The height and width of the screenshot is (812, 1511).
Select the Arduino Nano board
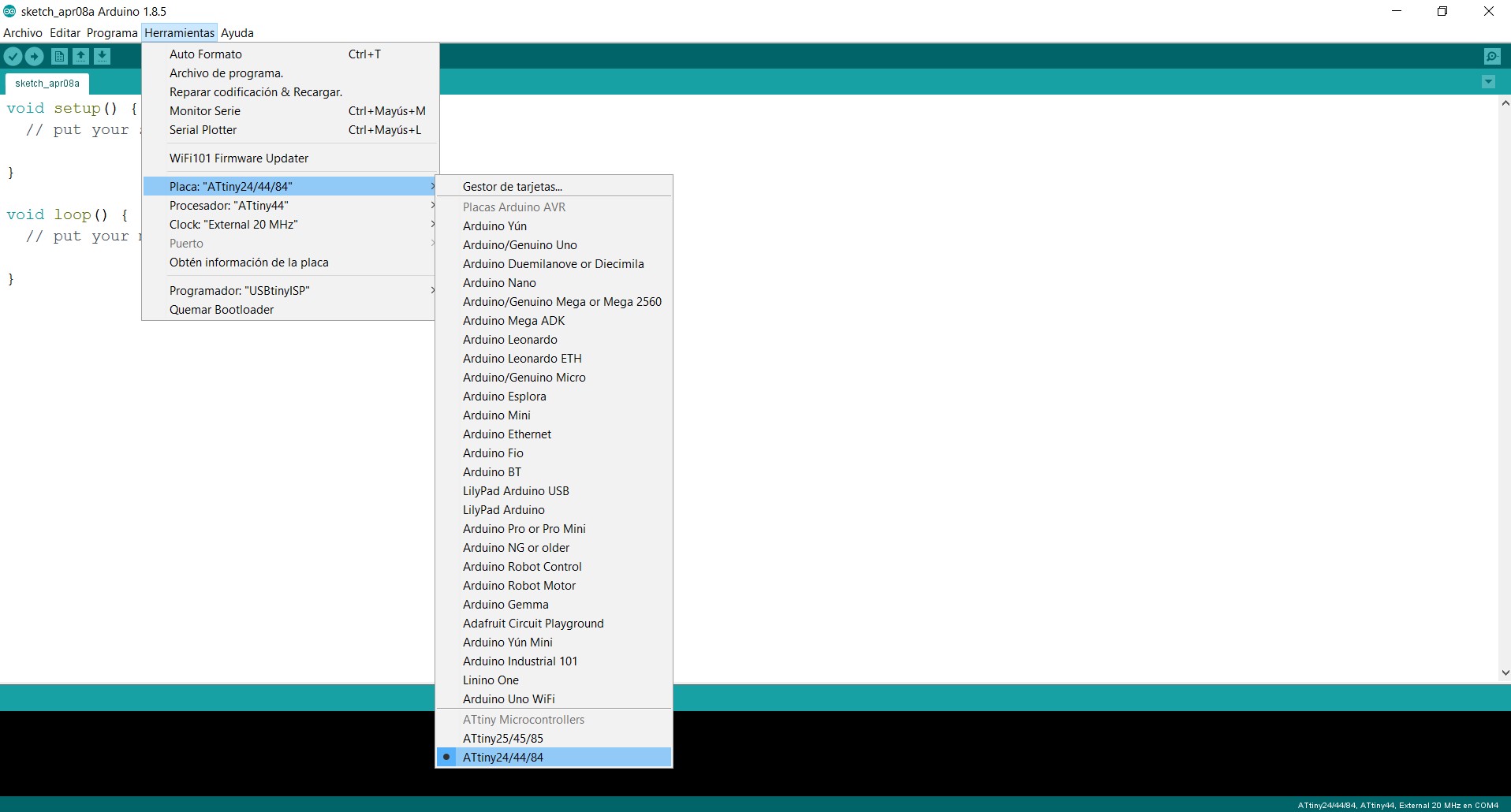coord(554,283)
